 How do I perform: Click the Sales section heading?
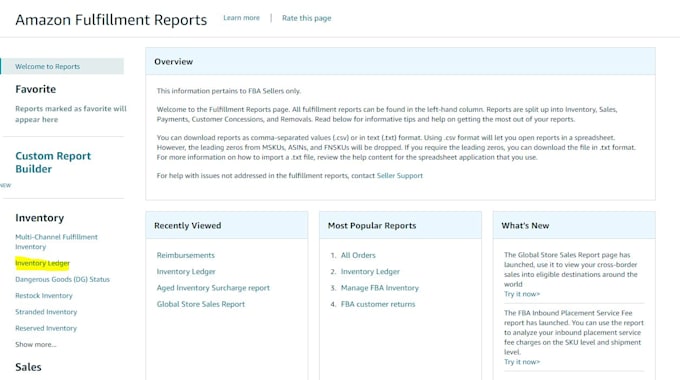28,367
